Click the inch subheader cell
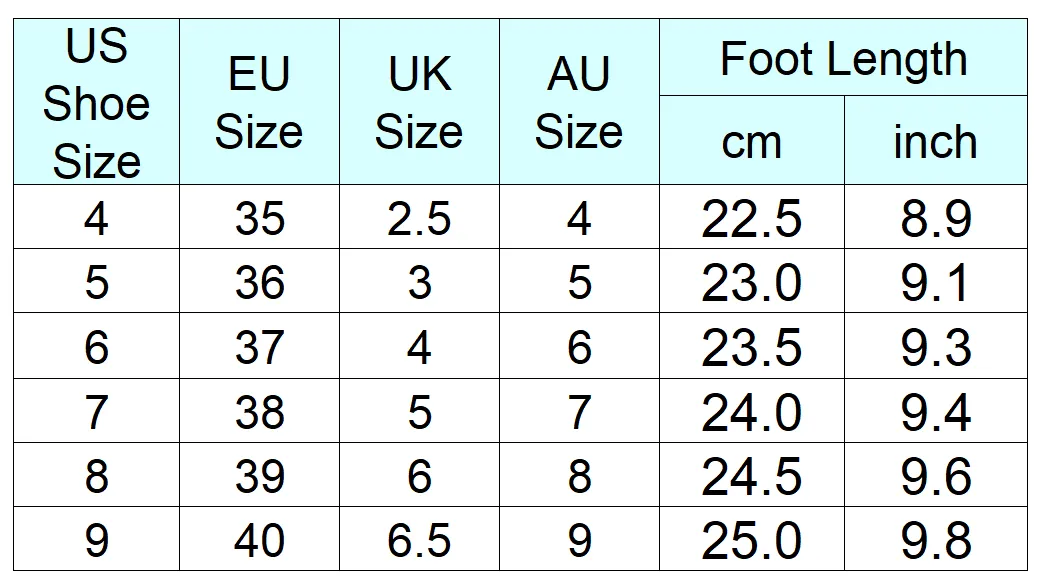Screen dimensions: 1046x588 click(936, 140)
